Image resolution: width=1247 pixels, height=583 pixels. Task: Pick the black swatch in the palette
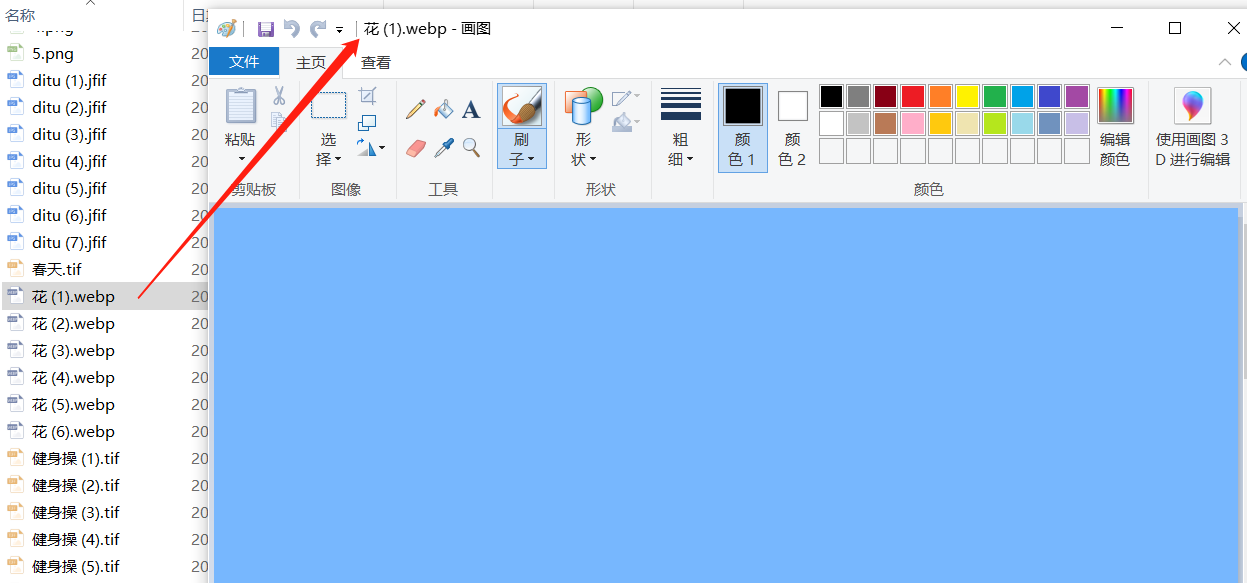click(x=831, y=96)
